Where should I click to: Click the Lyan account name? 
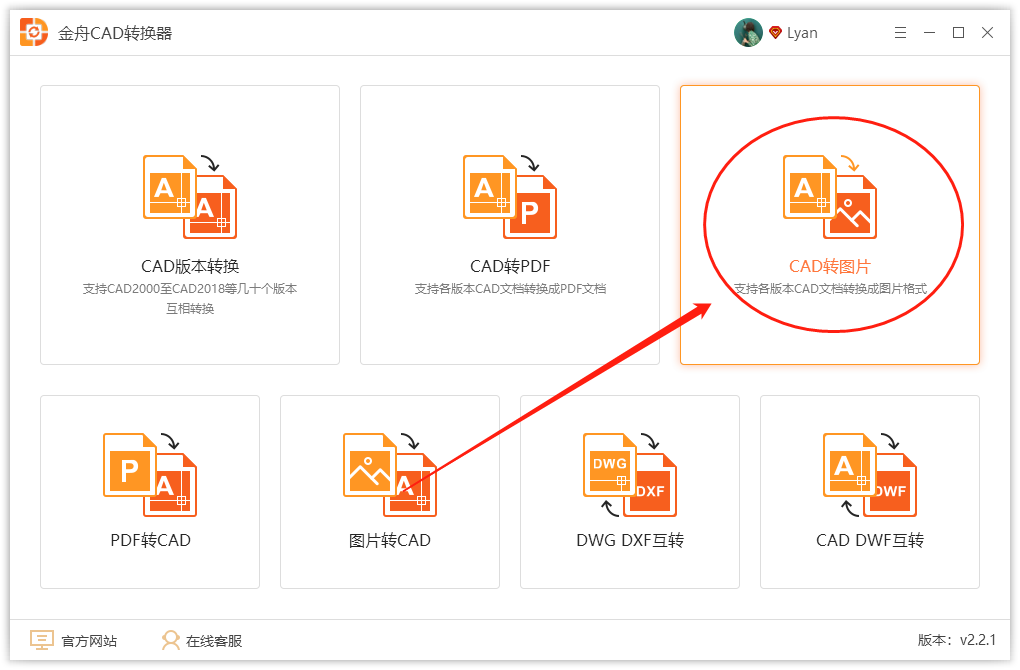coord(802,32)
